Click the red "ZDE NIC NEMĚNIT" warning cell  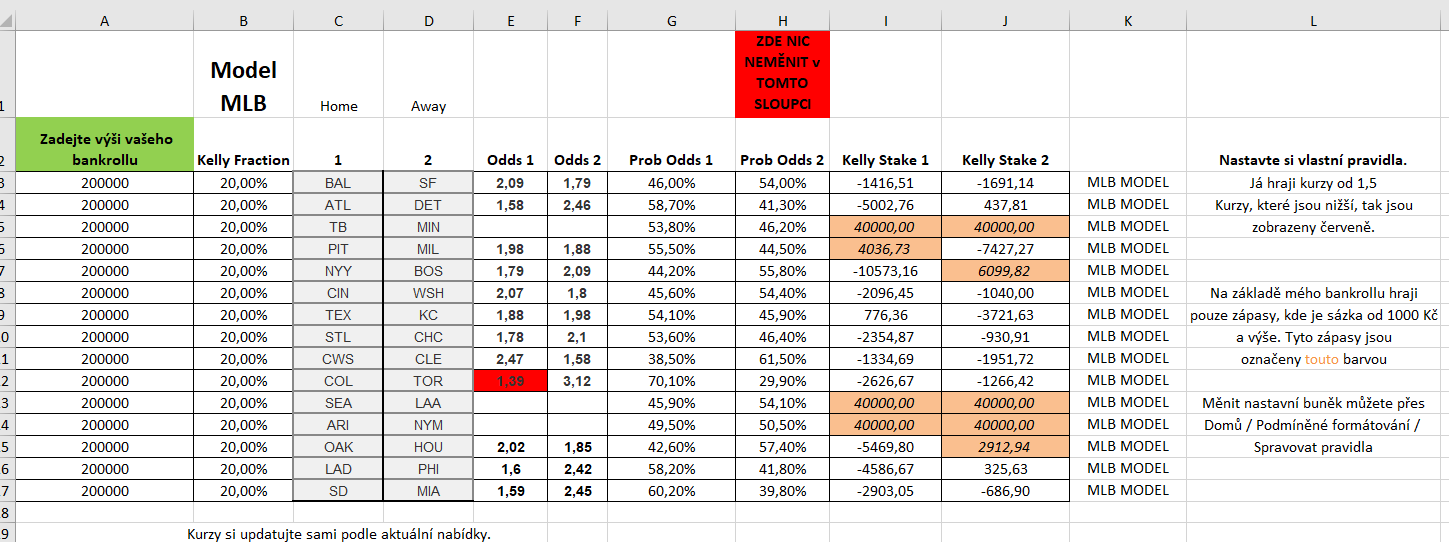[782, 74]
